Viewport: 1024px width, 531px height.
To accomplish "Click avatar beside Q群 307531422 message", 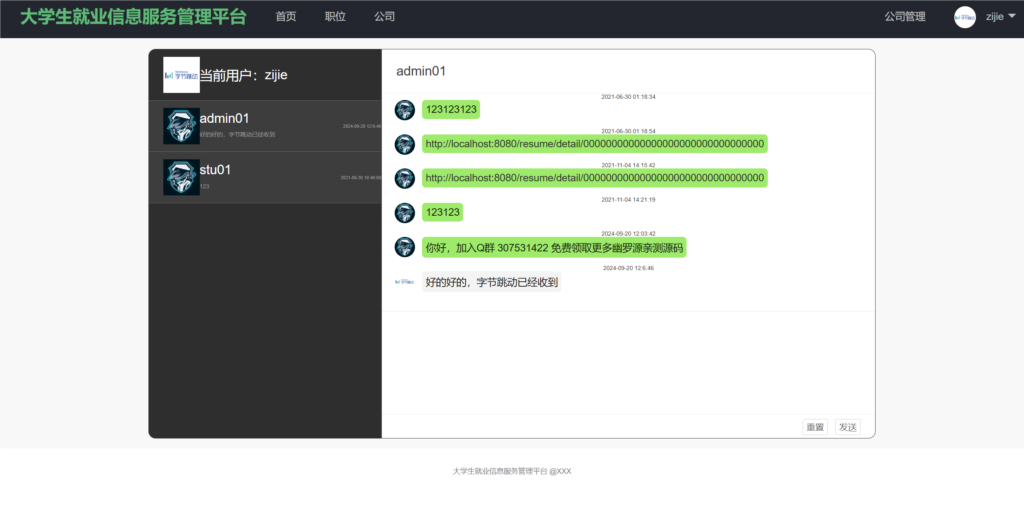I will (x=405, y=247).
